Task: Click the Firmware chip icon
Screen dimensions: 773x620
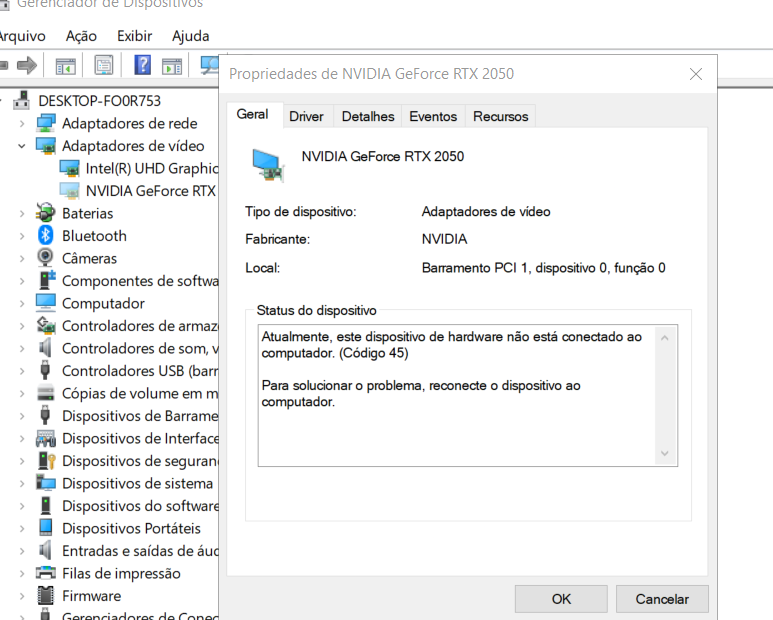Action: point(45,595)
